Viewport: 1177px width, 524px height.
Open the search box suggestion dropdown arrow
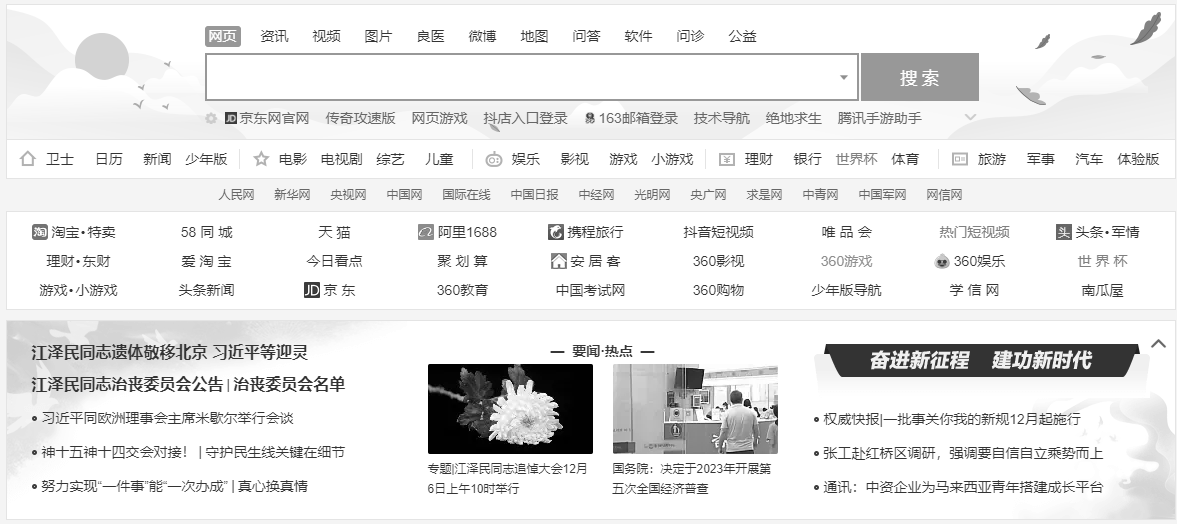(x=843, y=78)
